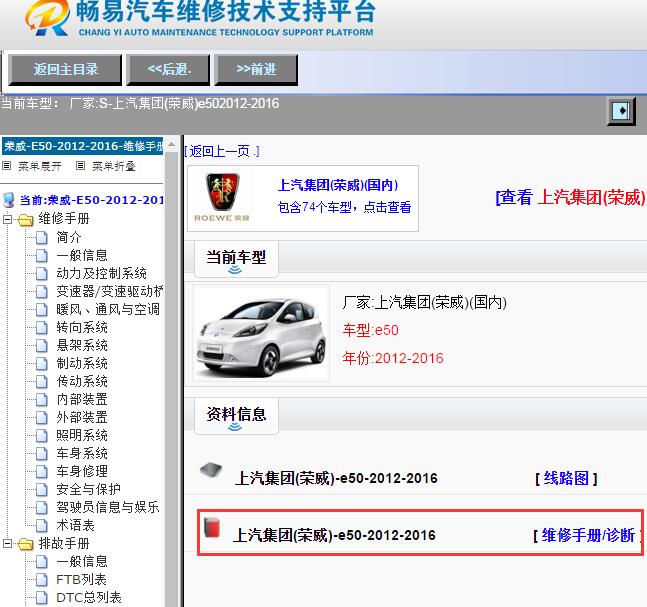Image resolution: width=647 pixels, height=607 pixels.
Task: Open the 线路图 link
Action: 566,479
